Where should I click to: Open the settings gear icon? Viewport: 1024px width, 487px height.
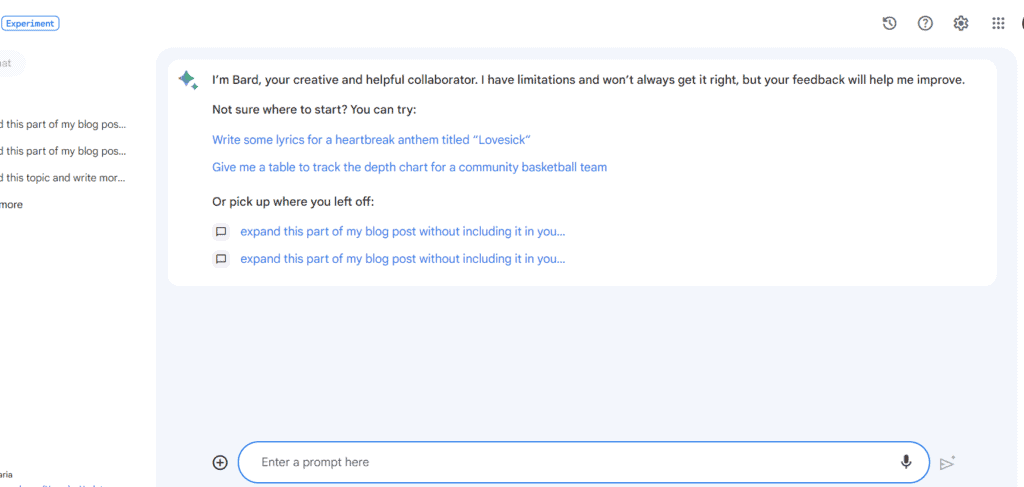[x=961, y=24]
